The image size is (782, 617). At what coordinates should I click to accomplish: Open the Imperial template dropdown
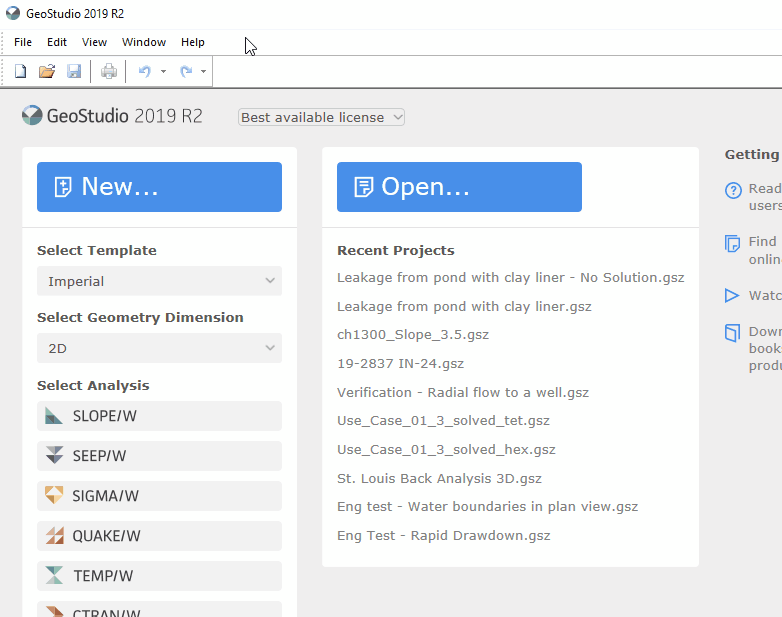click(x=159, y=281)
